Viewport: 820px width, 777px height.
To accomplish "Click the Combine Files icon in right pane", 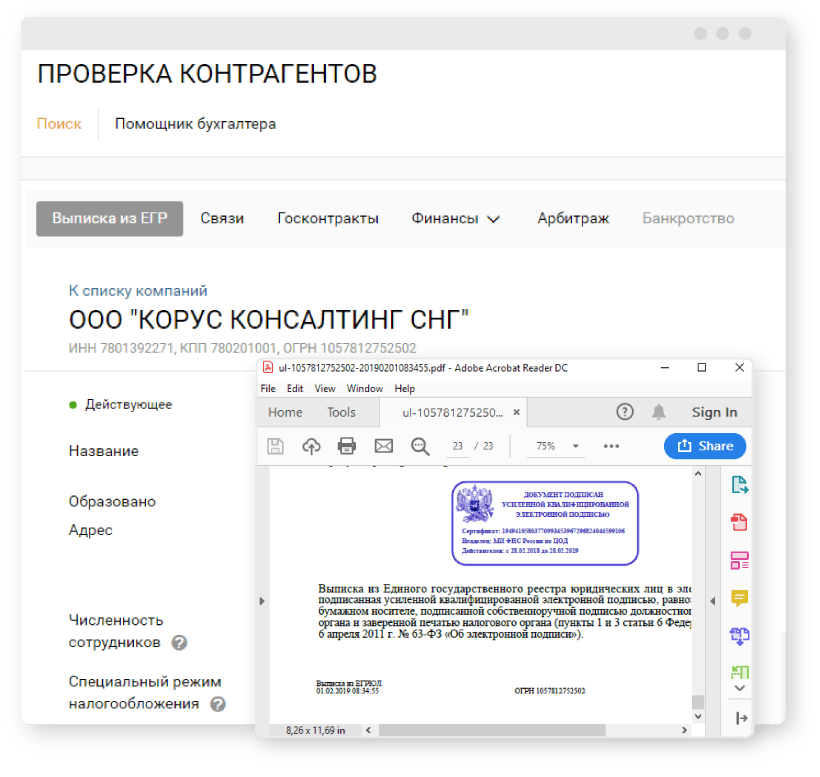I will click(739, 636).
